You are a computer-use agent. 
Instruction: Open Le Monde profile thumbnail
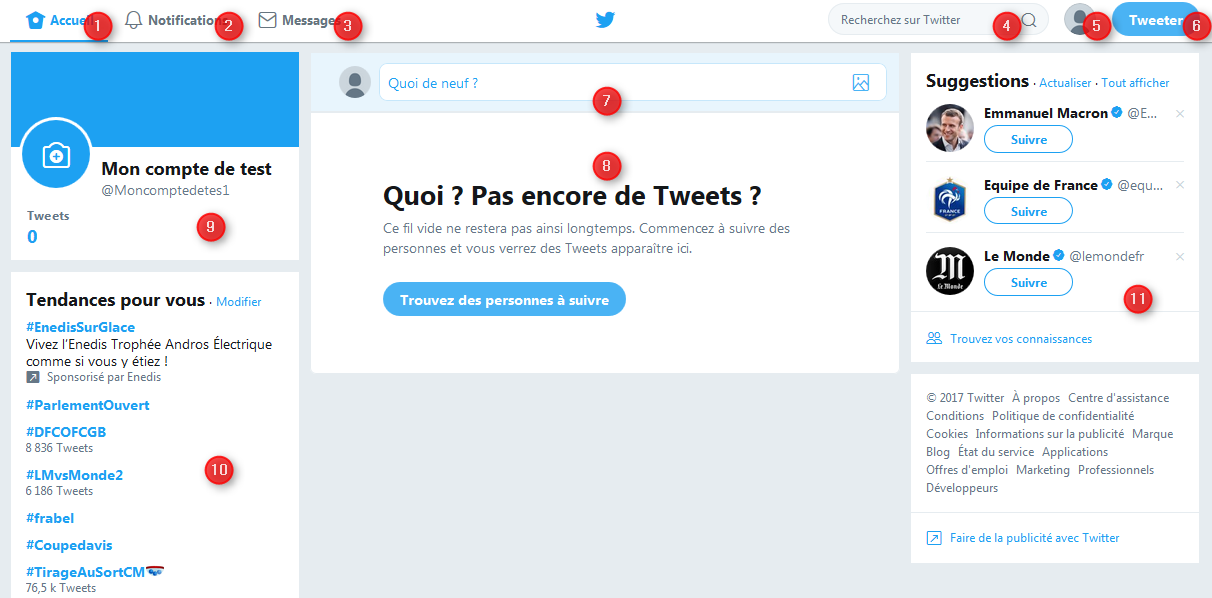point(949,271)
